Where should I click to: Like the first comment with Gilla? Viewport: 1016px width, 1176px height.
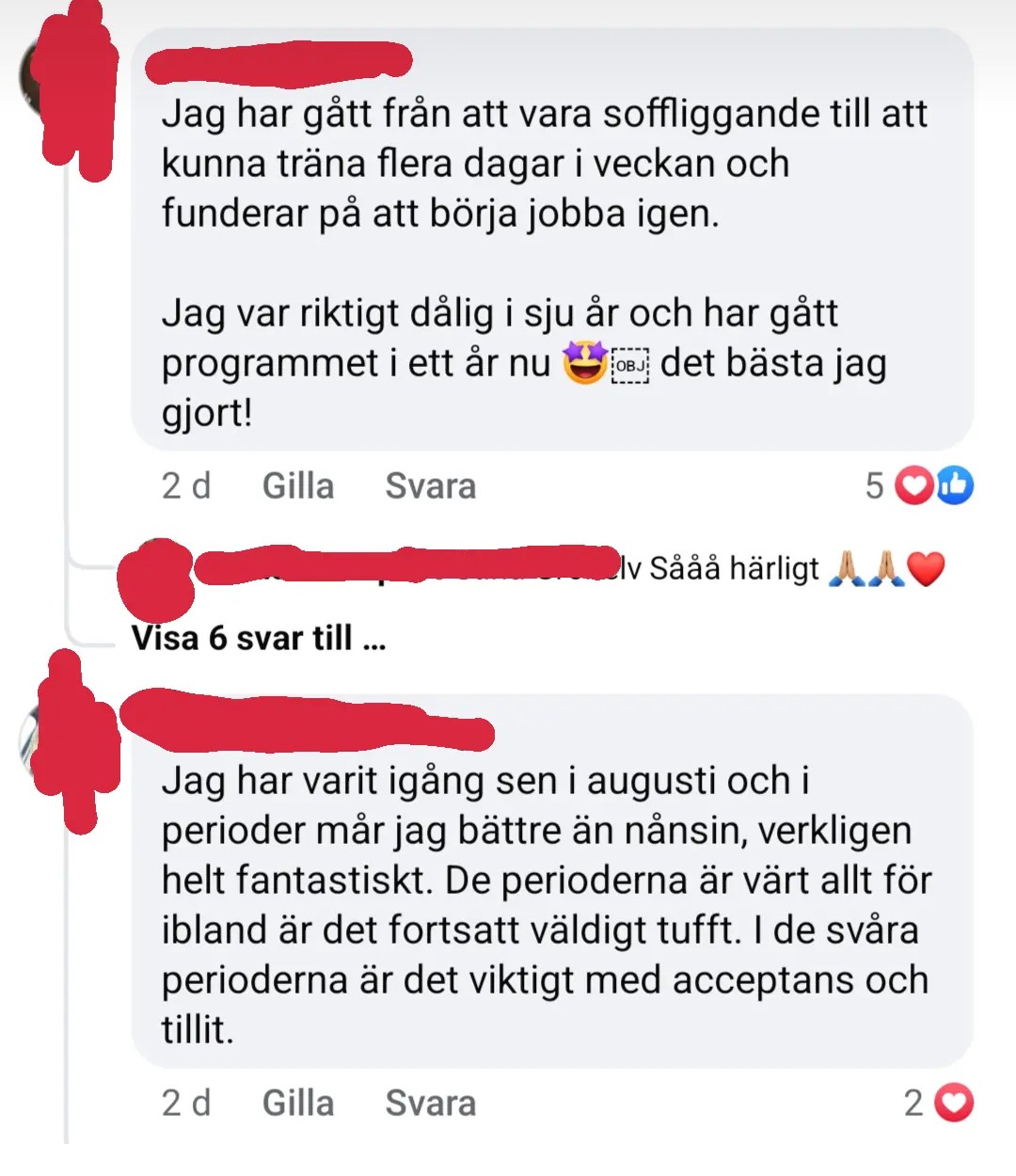[298, 486]
